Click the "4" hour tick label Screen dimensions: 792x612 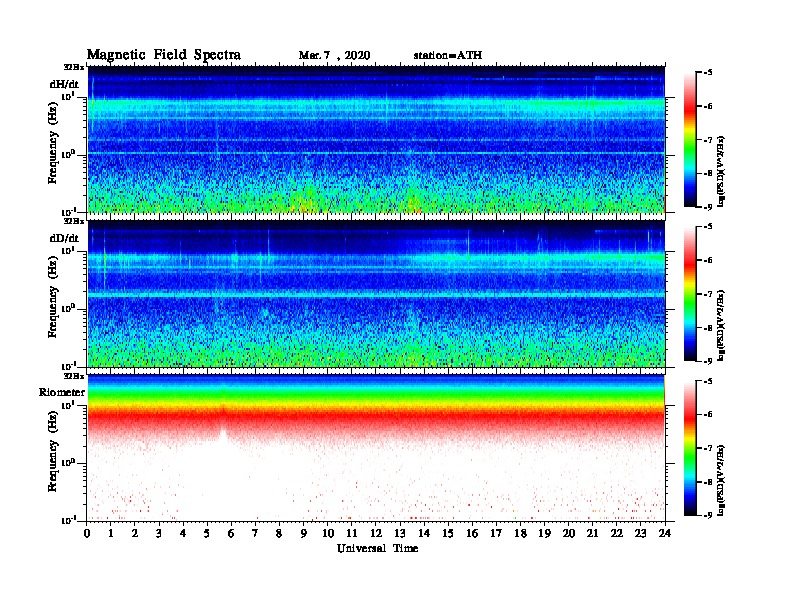point(183,534)
